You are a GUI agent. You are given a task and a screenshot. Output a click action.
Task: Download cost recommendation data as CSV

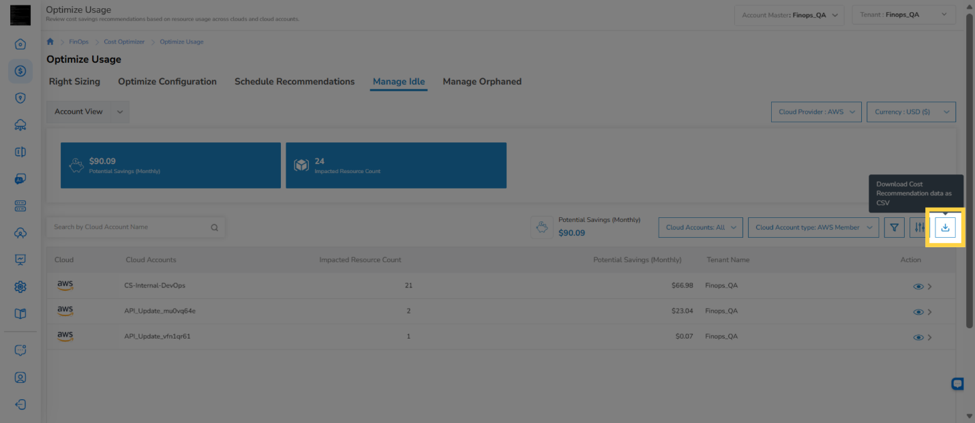(945, 228)
